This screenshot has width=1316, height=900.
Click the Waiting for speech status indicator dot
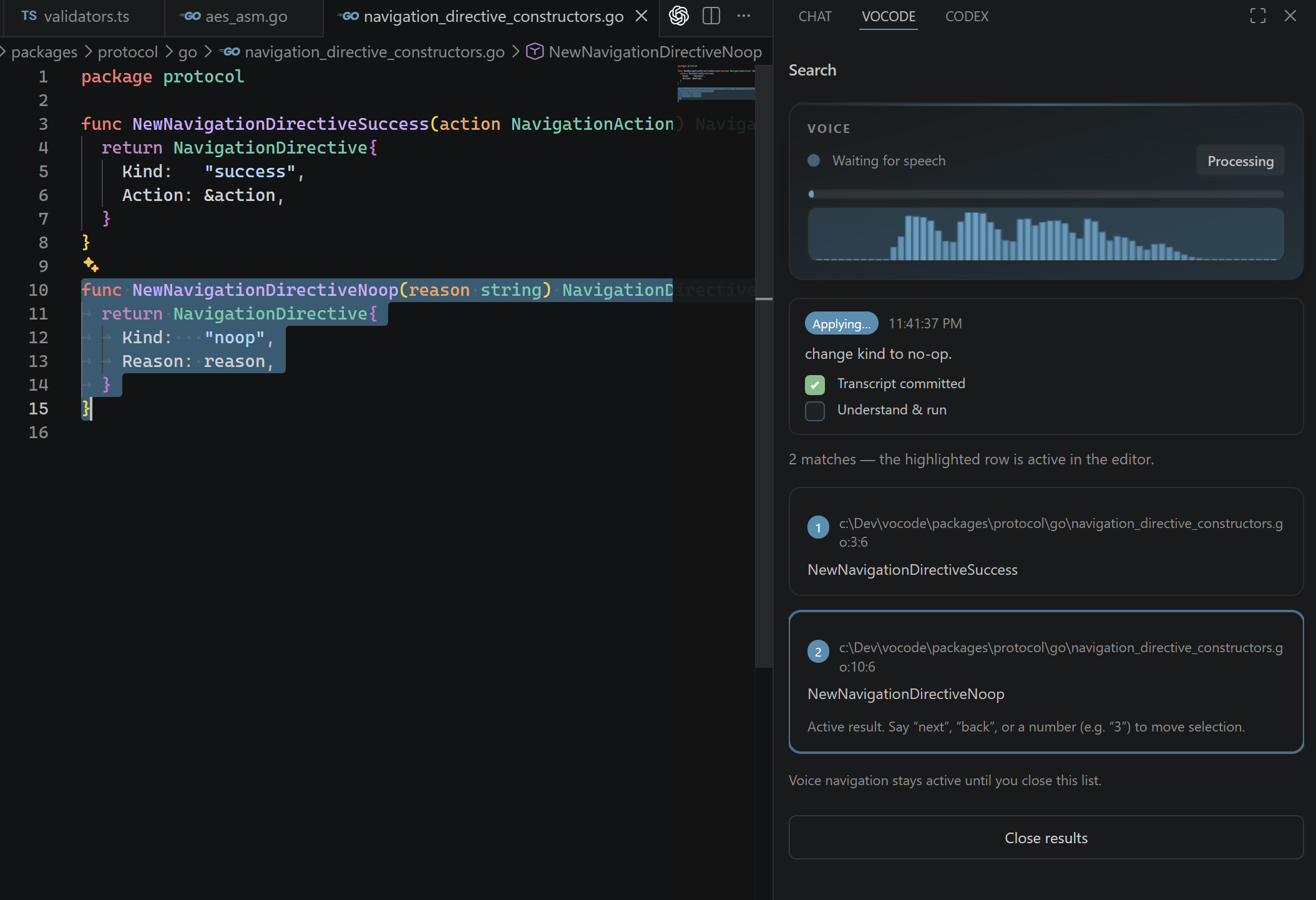(813, 160)
